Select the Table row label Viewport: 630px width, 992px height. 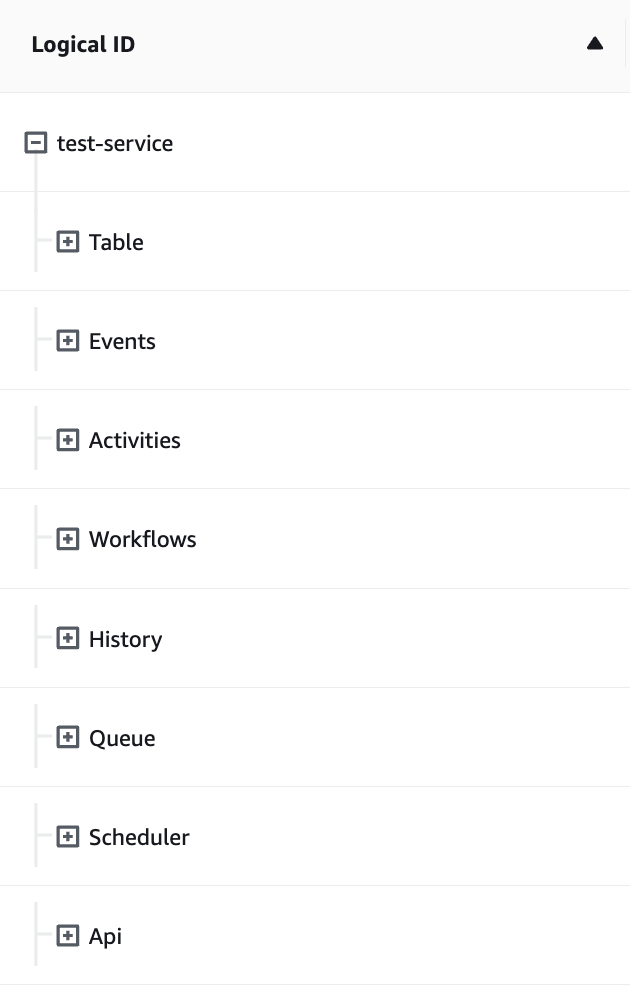[x=116, y=242]
